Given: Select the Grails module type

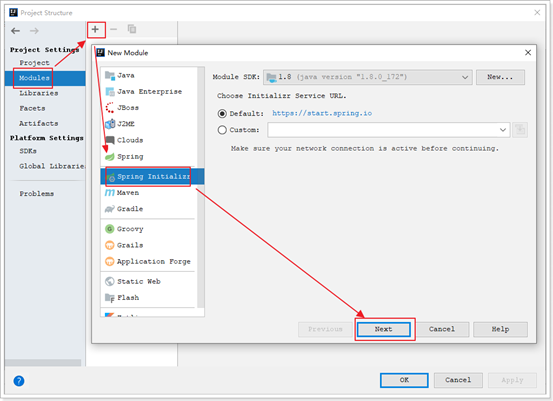Looking at the screenshot, I should point(124,245).
